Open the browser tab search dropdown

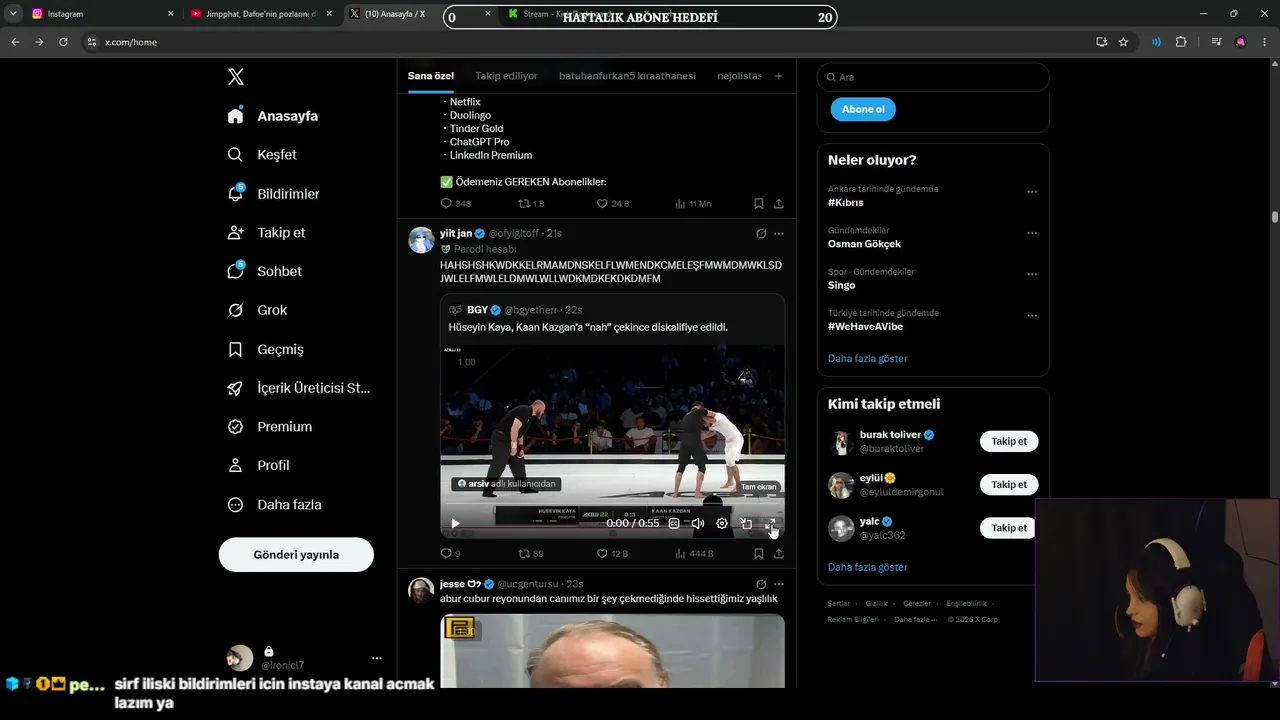13,14
